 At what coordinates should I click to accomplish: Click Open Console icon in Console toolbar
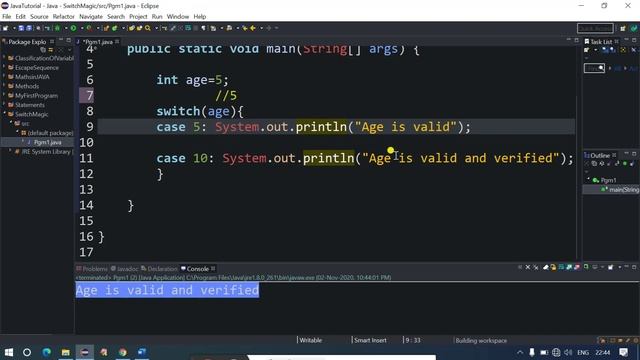click(611, 267)
